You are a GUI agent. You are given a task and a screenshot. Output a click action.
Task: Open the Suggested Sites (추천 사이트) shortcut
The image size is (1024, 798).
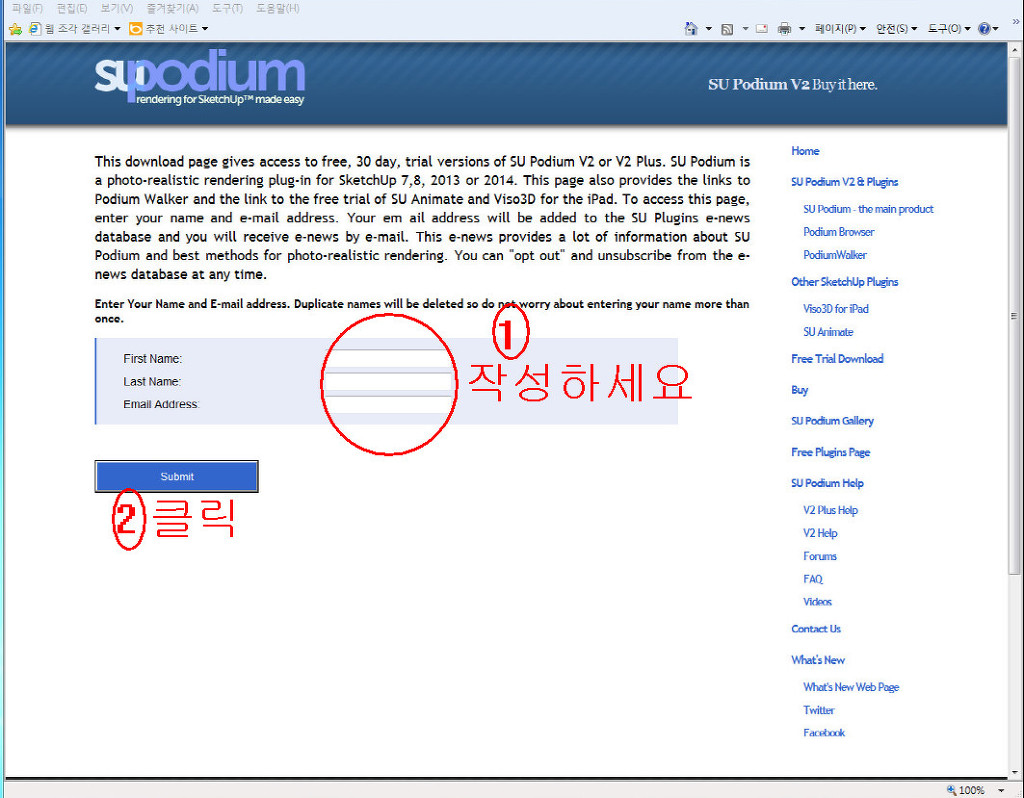click(x=168, y=29)
